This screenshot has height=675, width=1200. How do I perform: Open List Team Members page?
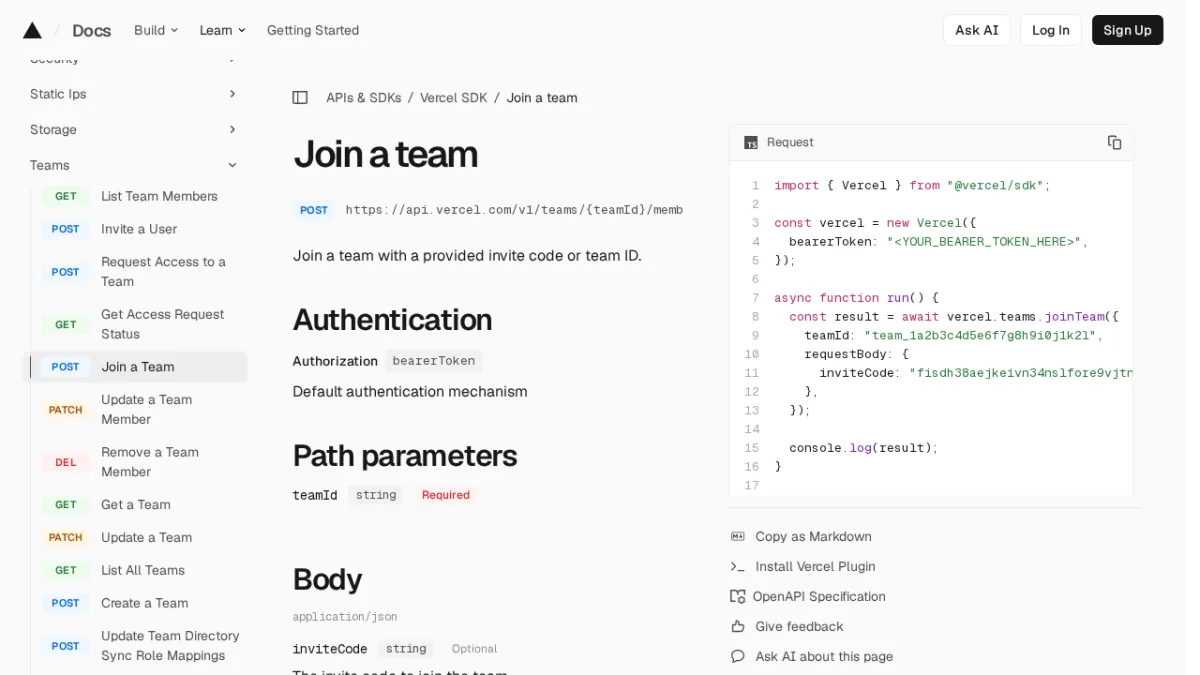(x=159, y=197)
